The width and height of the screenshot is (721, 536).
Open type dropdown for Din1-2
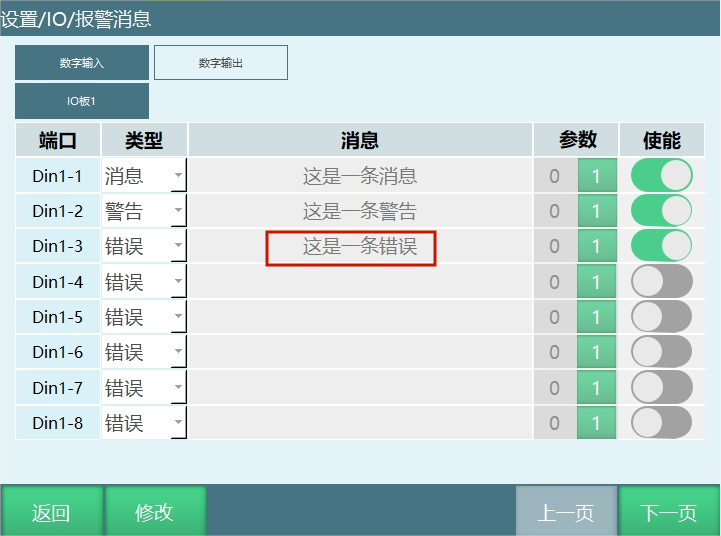[x=144, y=211]
